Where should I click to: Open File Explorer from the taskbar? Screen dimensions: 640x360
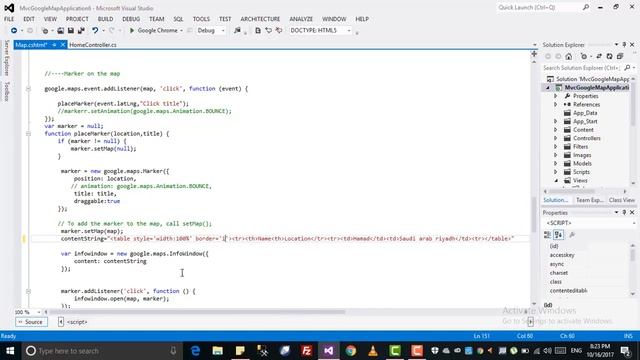pyautogui.click(x=218, y=351)
